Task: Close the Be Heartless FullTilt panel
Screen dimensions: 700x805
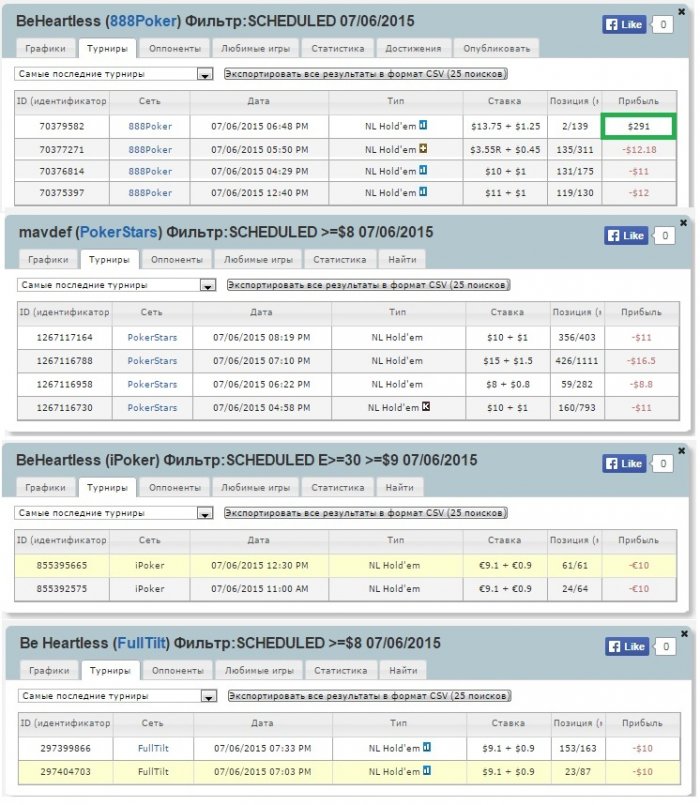Action: tap(684, 634)
